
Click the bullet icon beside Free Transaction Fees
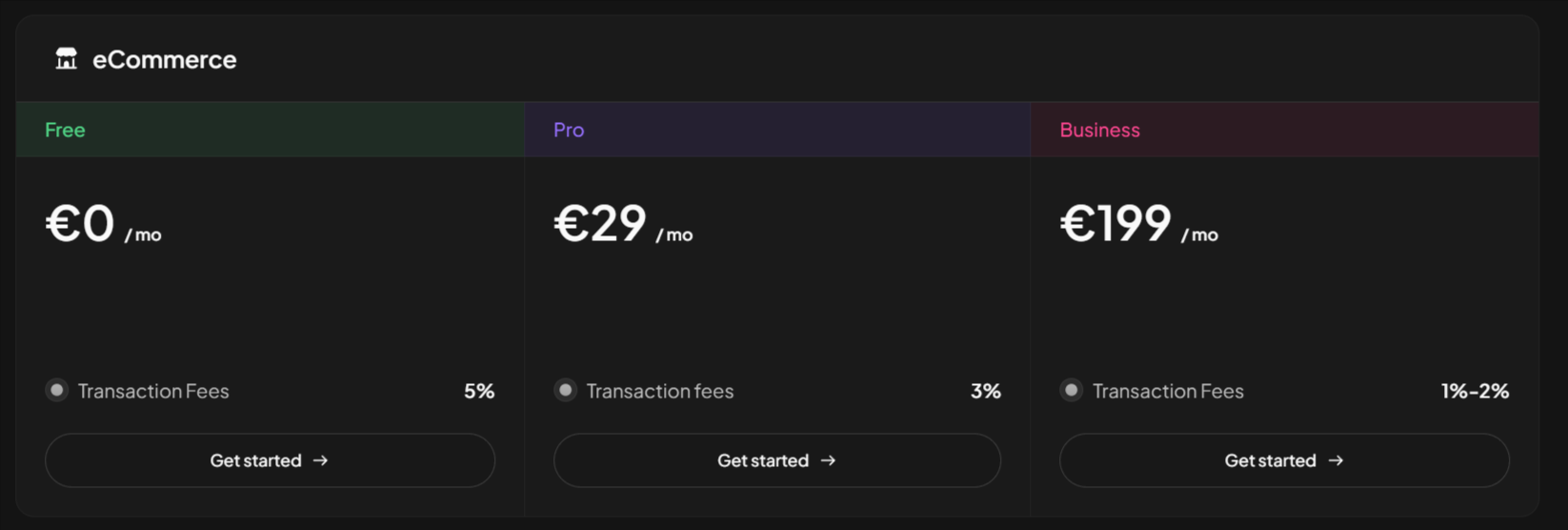pyautogui.click(x=57, y=390)
